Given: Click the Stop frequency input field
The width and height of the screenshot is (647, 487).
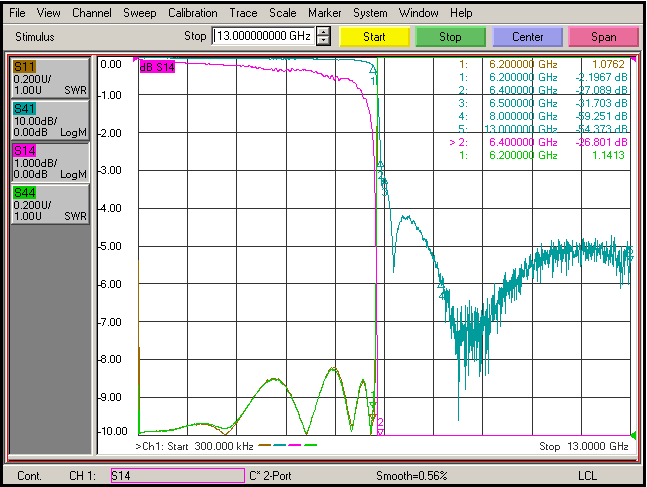Looking at the screenshot, I should point(263,36).
